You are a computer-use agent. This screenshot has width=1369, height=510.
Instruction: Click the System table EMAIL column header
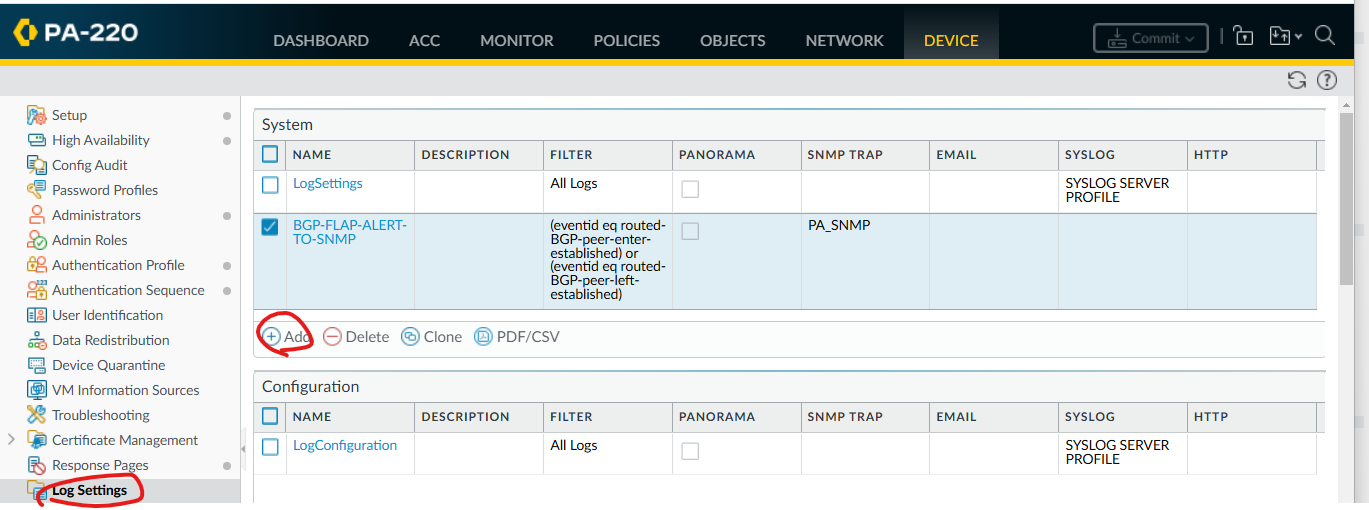pos(957,155)
